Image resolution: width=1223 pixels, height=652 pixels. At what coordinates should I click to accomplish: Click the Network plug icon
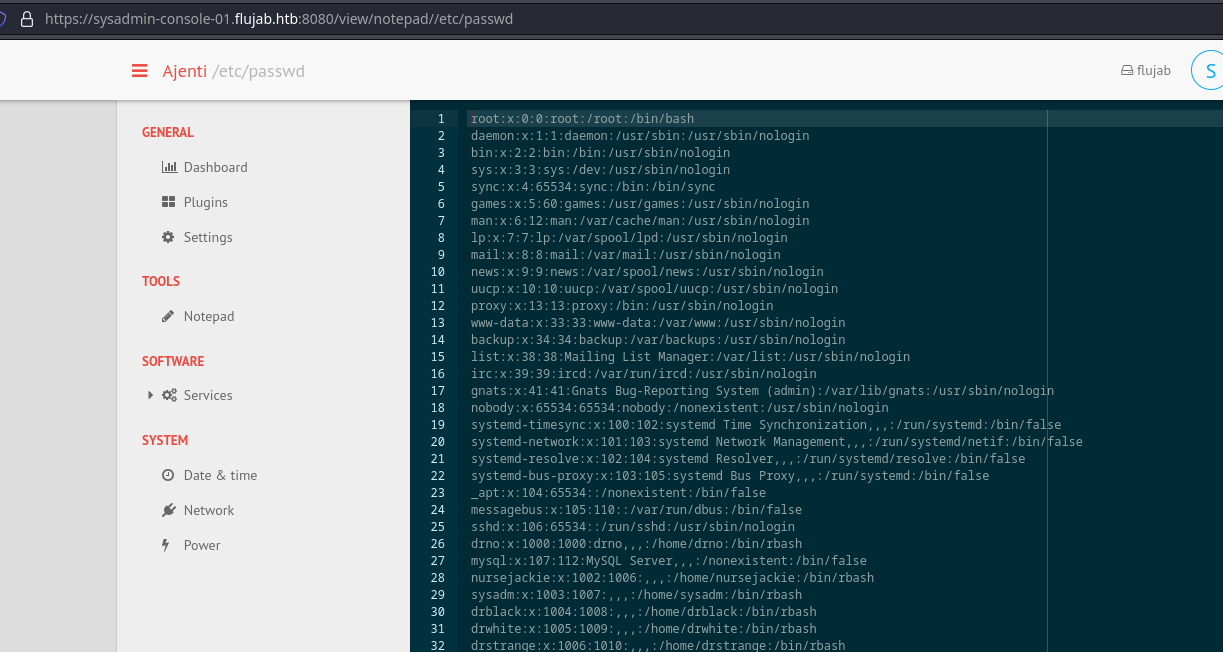(169, 510)
